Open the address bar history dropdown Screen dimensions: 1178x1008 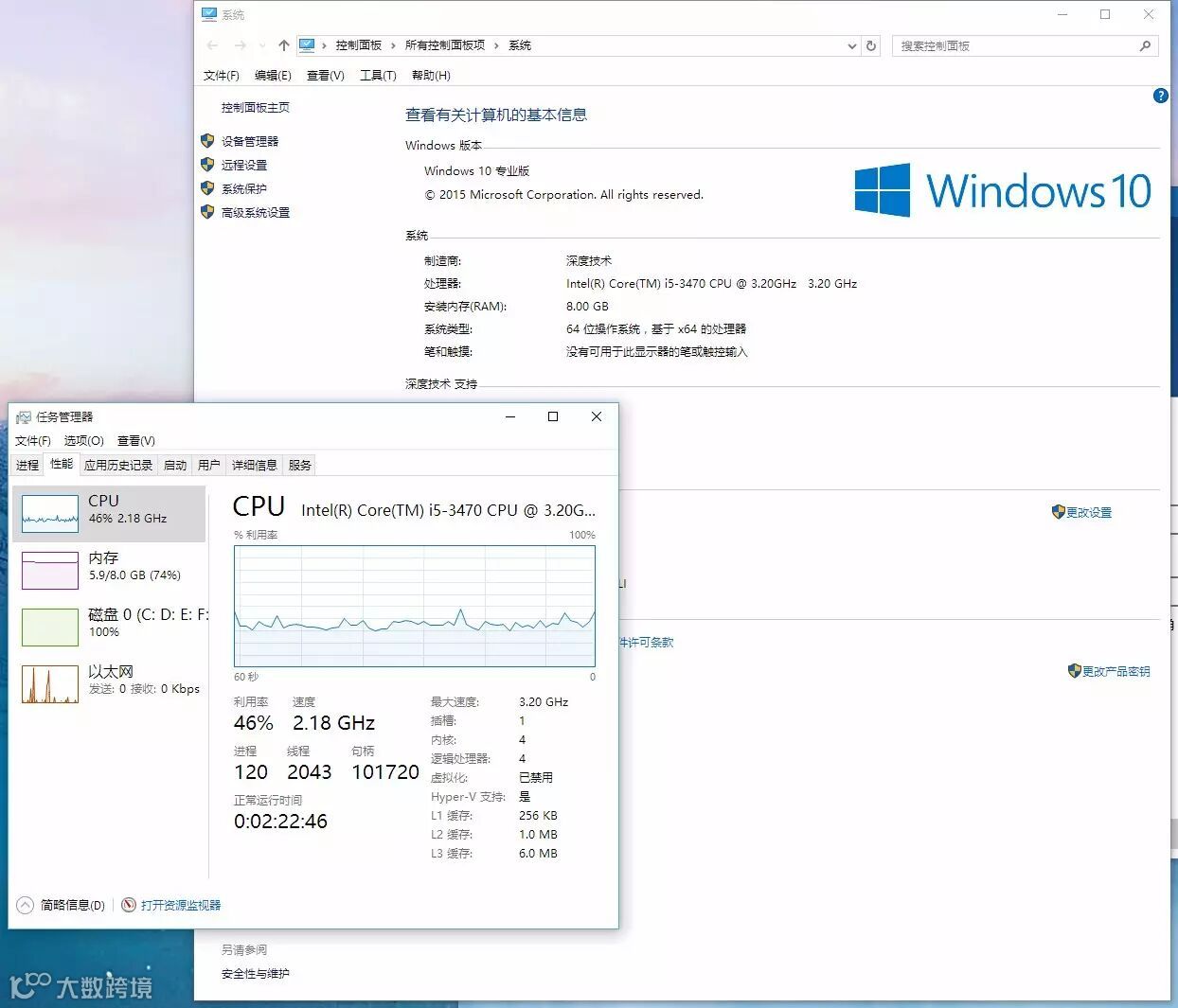(x=851, y=45)
